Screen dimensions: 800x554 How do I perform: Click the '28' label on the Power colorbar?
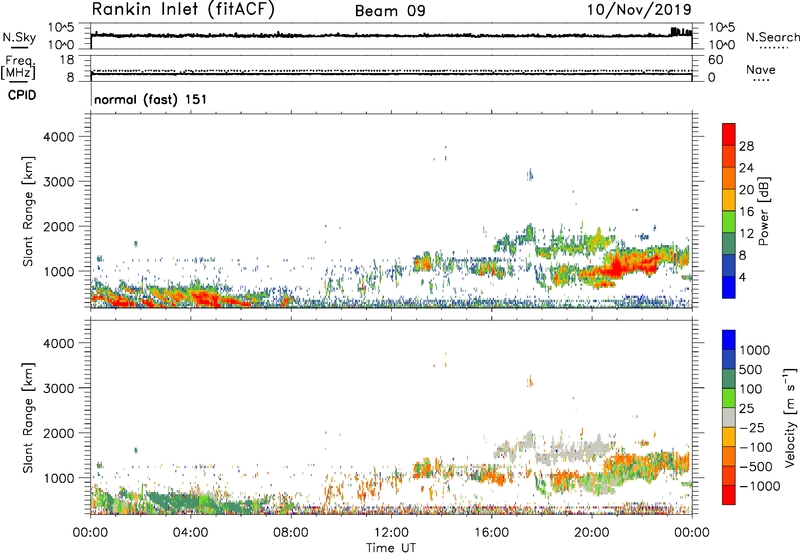[x=746, y=146]
